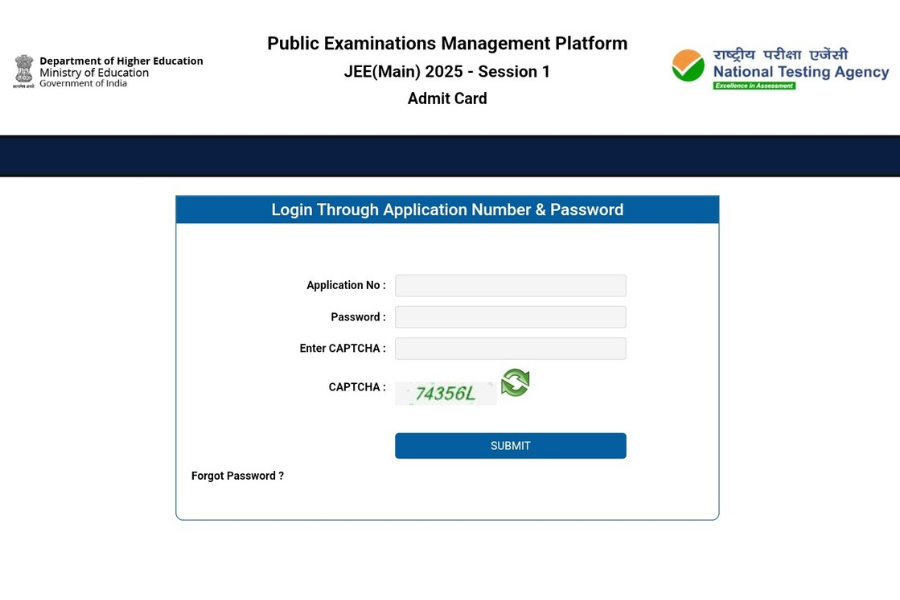Click the National Testing Agency name text
The image size is (900, 600).
[x=799, y=72]
